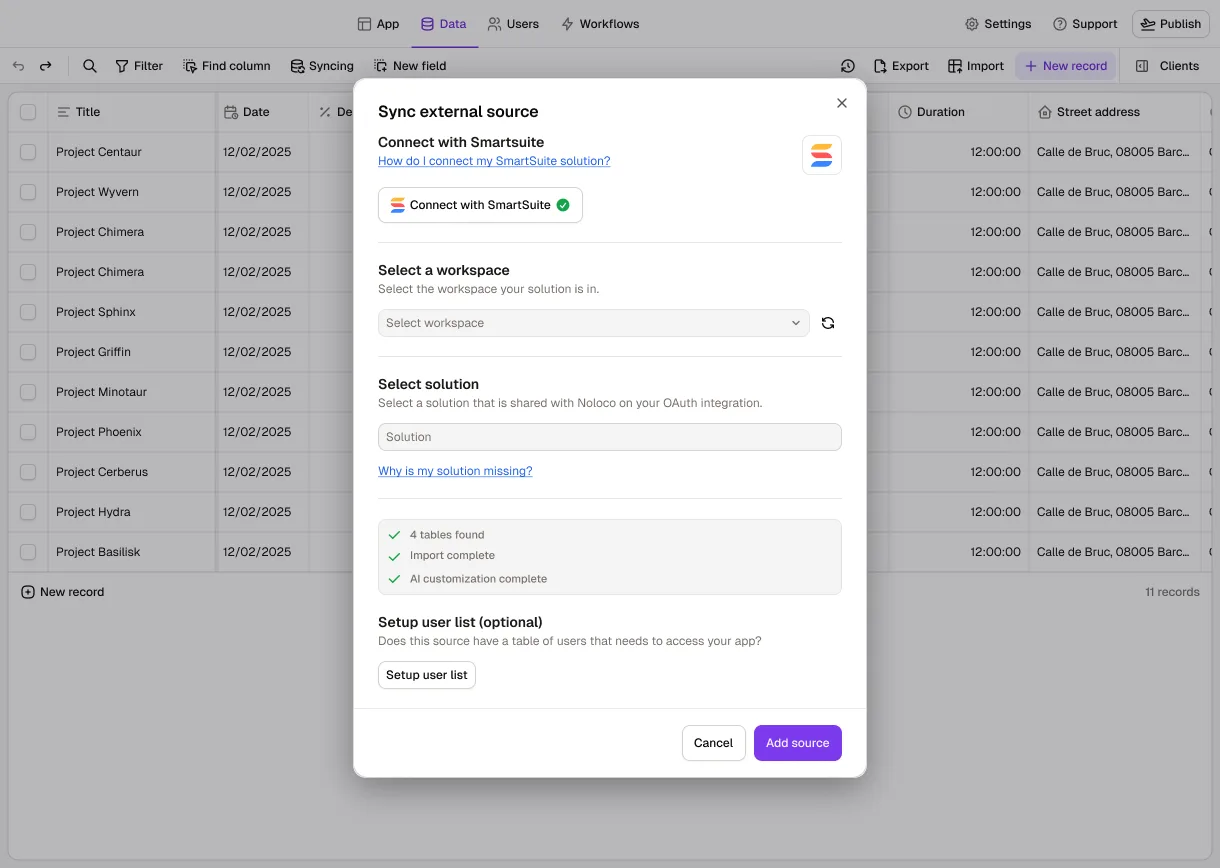This screenshot has height=868, width=1220.
Task: Click the refresh workspaces icon
Action: click(828, 323)
